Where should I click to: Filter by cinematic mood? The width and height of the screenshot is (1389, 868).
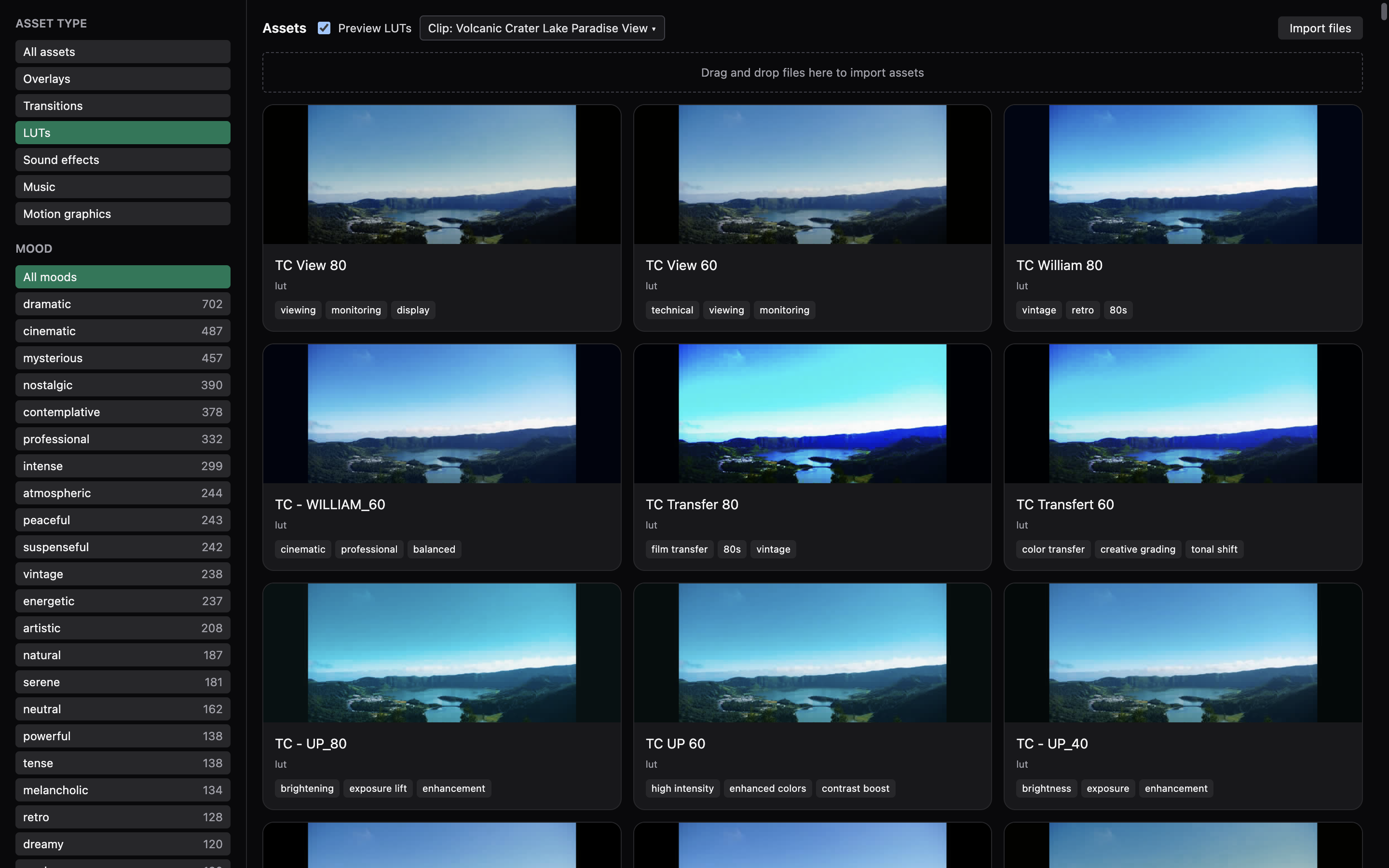[123, 331]
